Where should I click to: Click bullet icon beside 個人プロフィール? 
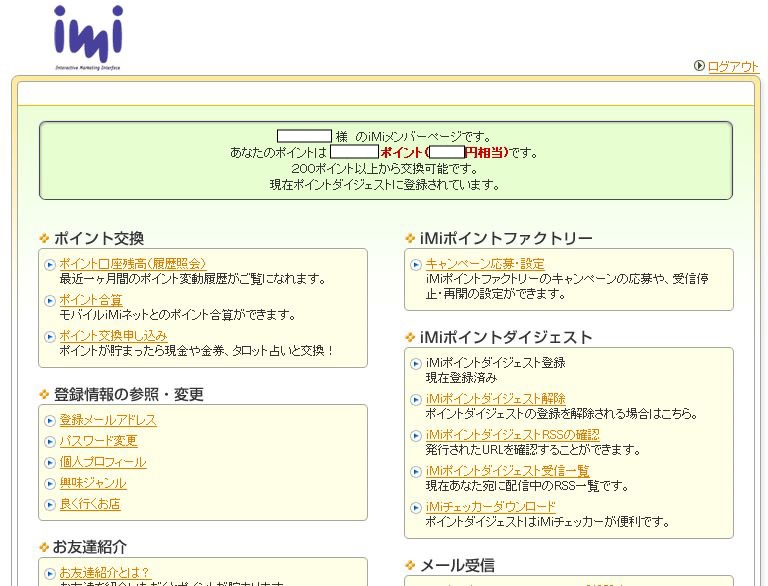point(49,463)
